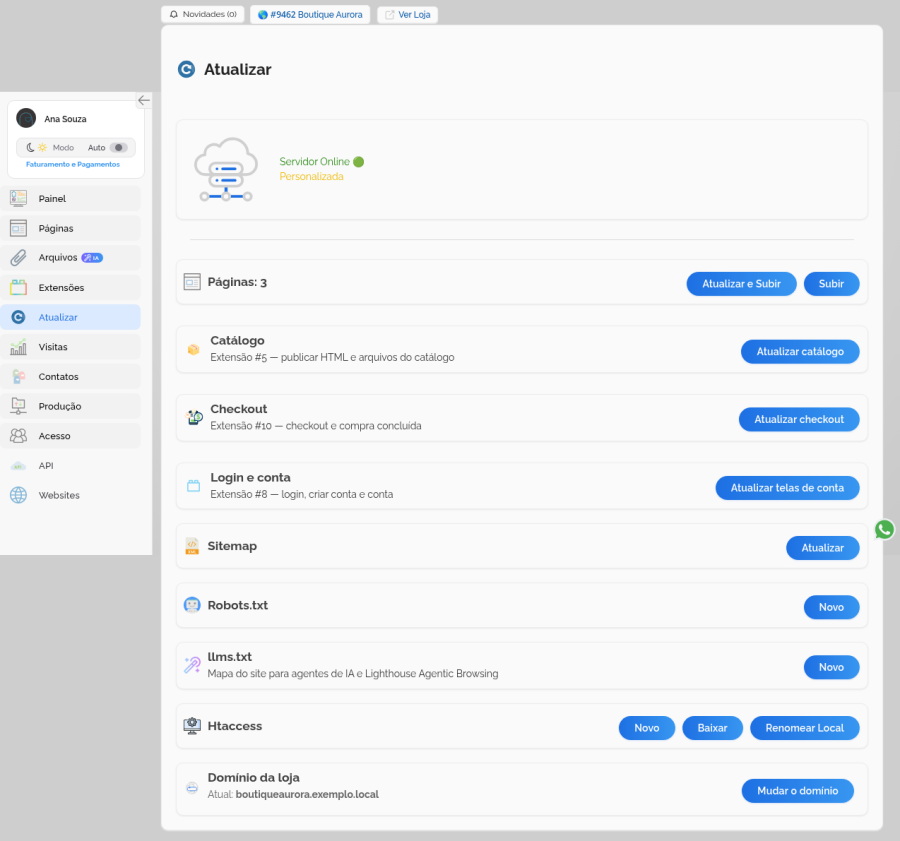Click the Checkout row icon
This screenshot has width=900, height=841.
click(x=194, y=417)
